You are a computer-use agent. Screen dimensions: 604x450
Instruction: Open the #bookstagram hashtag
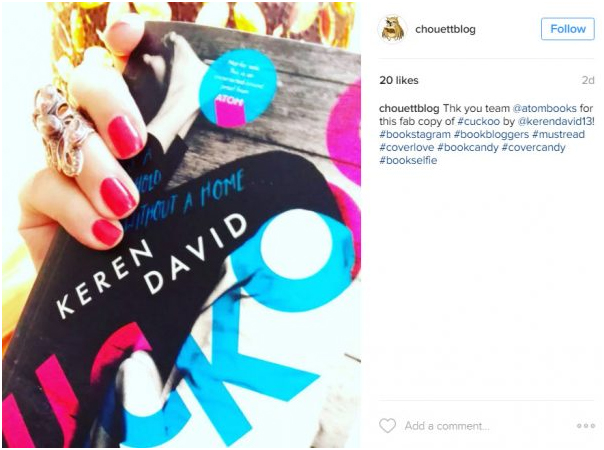coord(414,134)
